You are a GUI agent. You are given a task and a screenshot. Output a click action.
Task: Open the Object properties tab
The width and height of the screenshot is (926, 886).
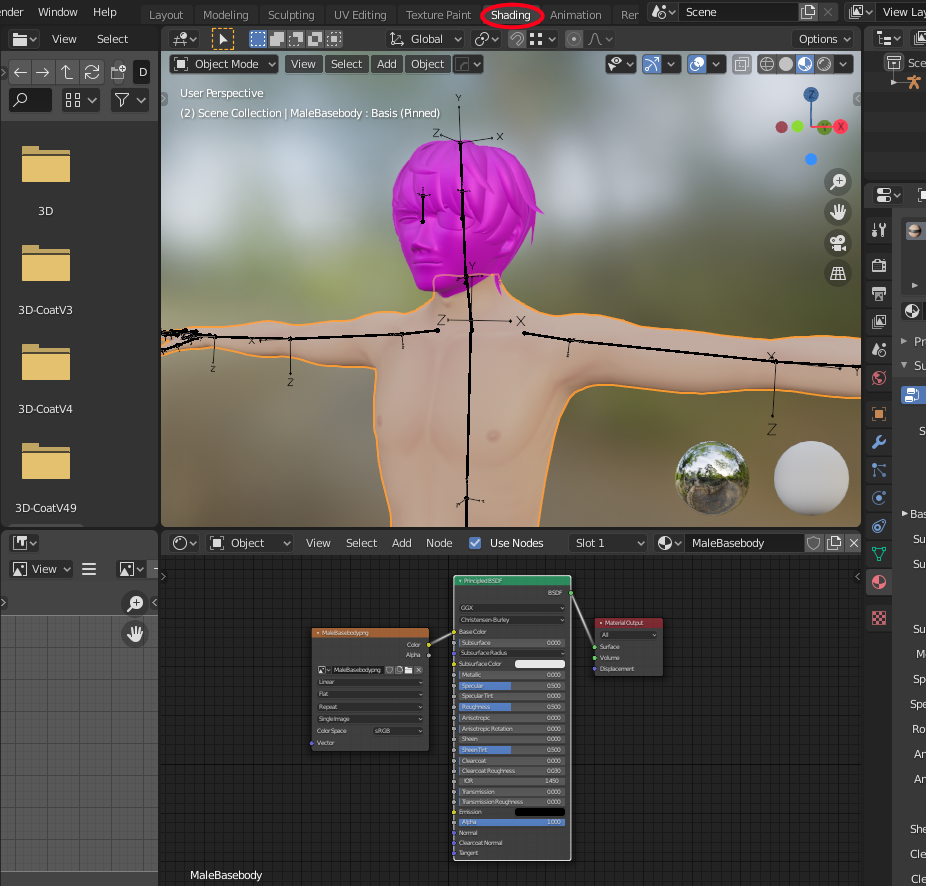click(879, 414)
